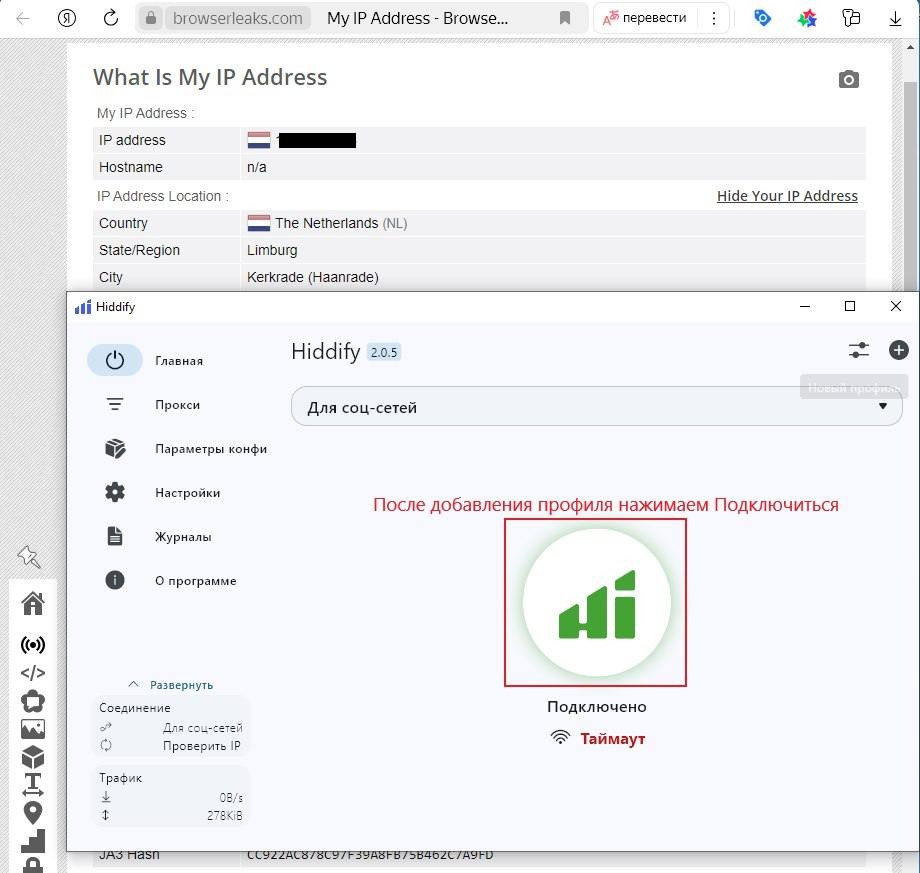Viewport: 920px width, 873px height.
Task: Click the location pin icon in sidebar
Action: pos(33,813)
